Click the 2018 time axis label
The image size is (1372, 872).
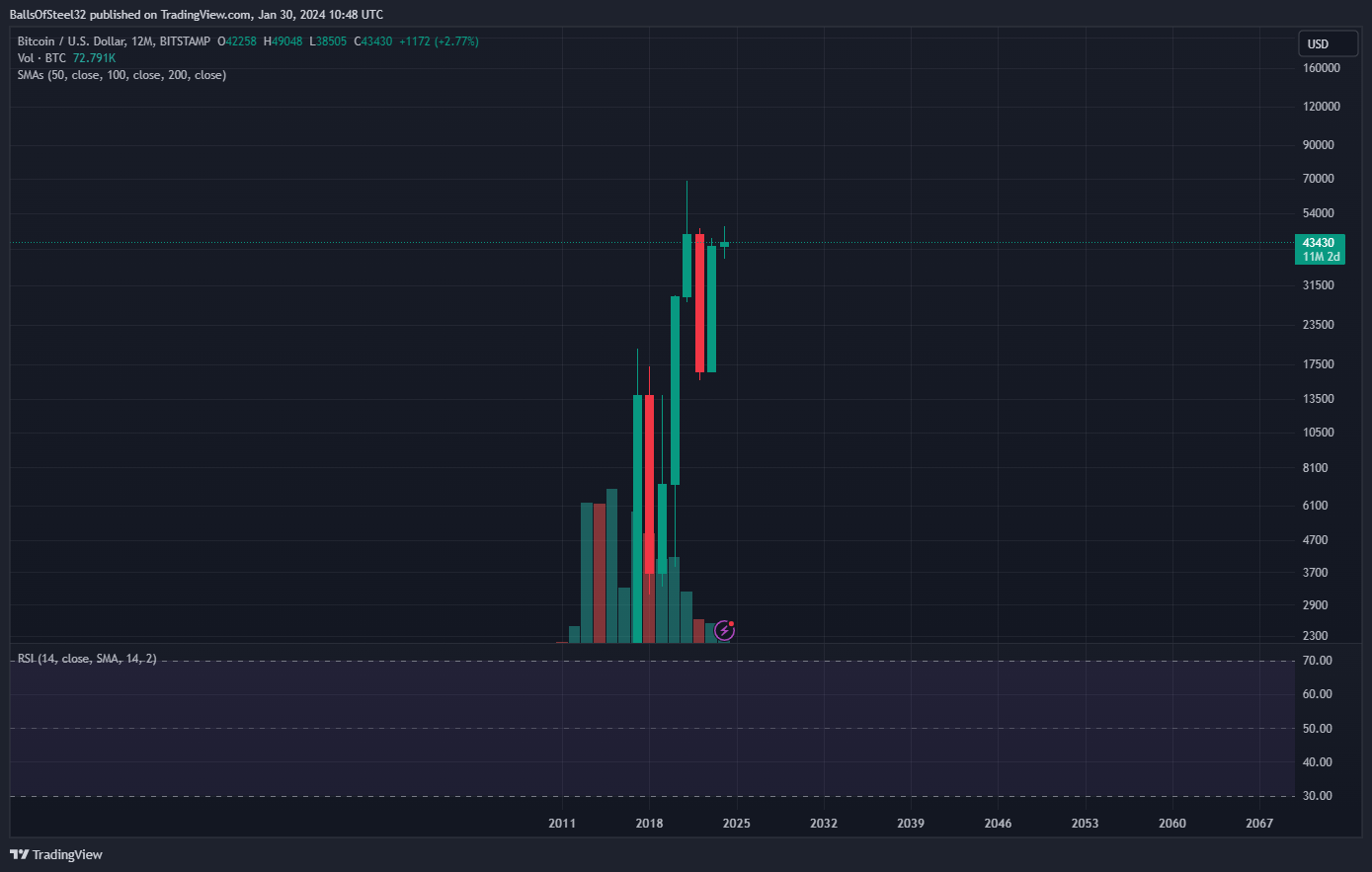coord(649,824)
